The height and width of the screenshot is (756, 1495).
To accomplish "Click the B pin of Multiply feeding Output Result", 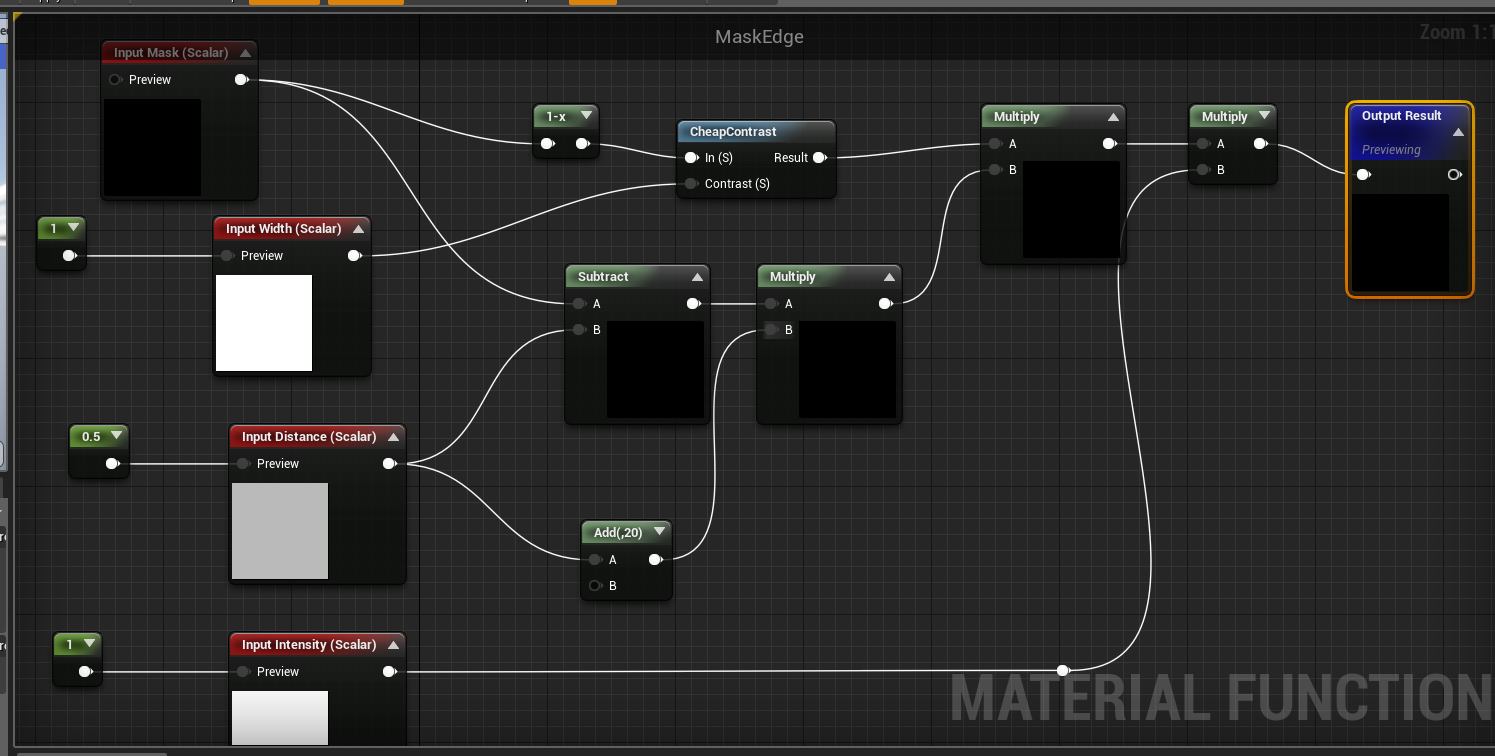I will [x=1203, y=169].
